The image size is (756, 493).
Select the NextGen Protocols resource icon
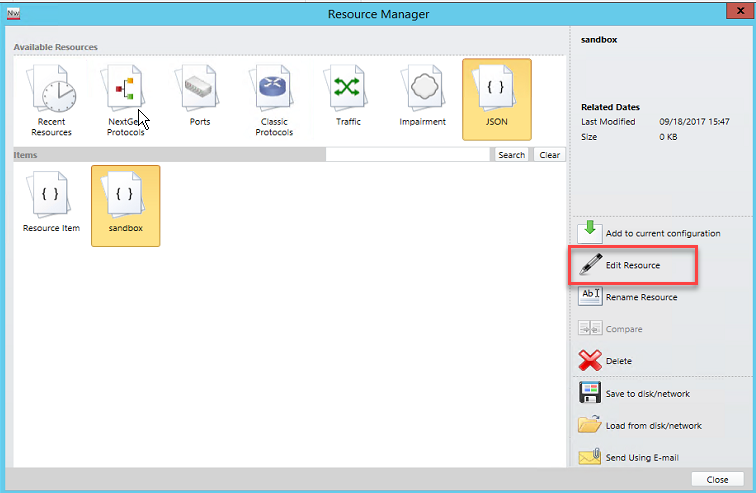(125, 98)
